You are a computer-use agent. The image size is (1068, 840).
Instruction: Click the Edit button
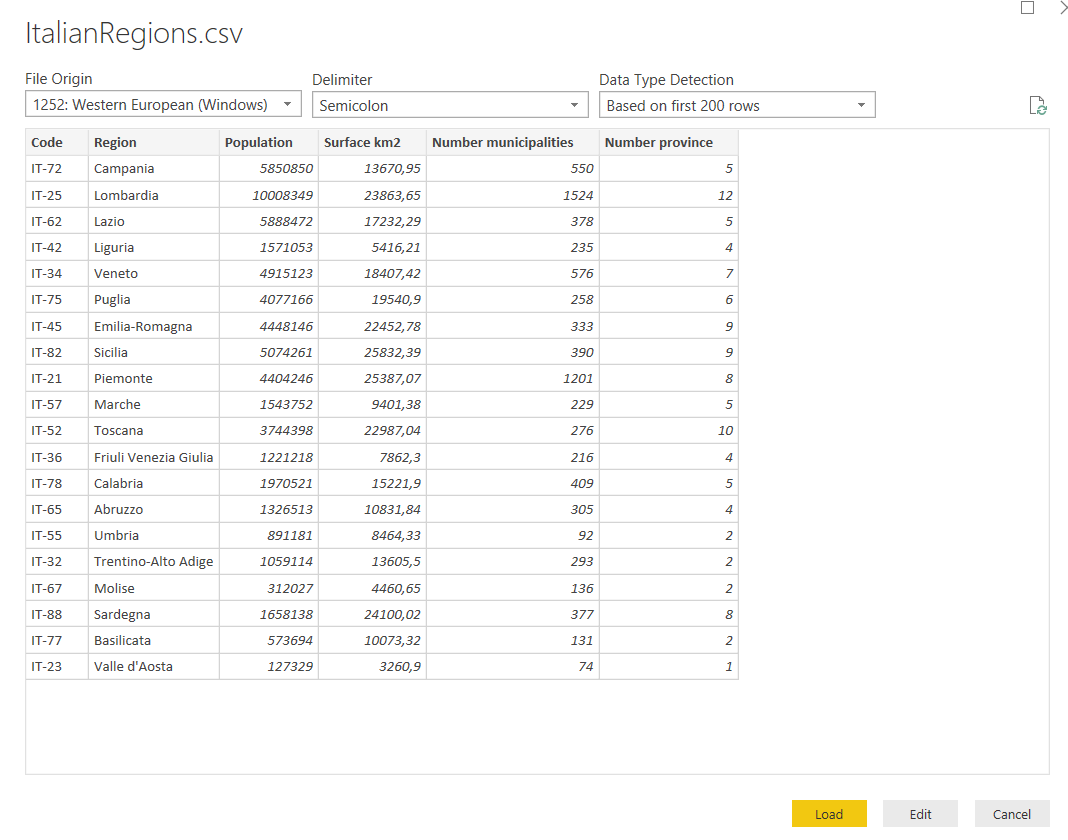pyautogui.click(x=920, y=814)
